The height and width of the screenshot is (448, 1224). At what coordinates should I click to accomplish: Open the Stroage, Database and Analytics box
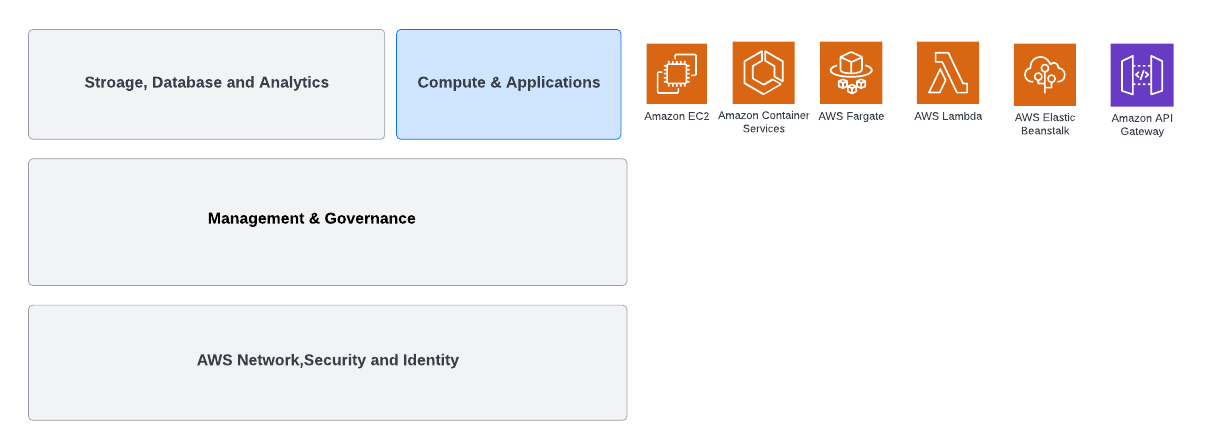pyautogui.click(x=206, y=84)
